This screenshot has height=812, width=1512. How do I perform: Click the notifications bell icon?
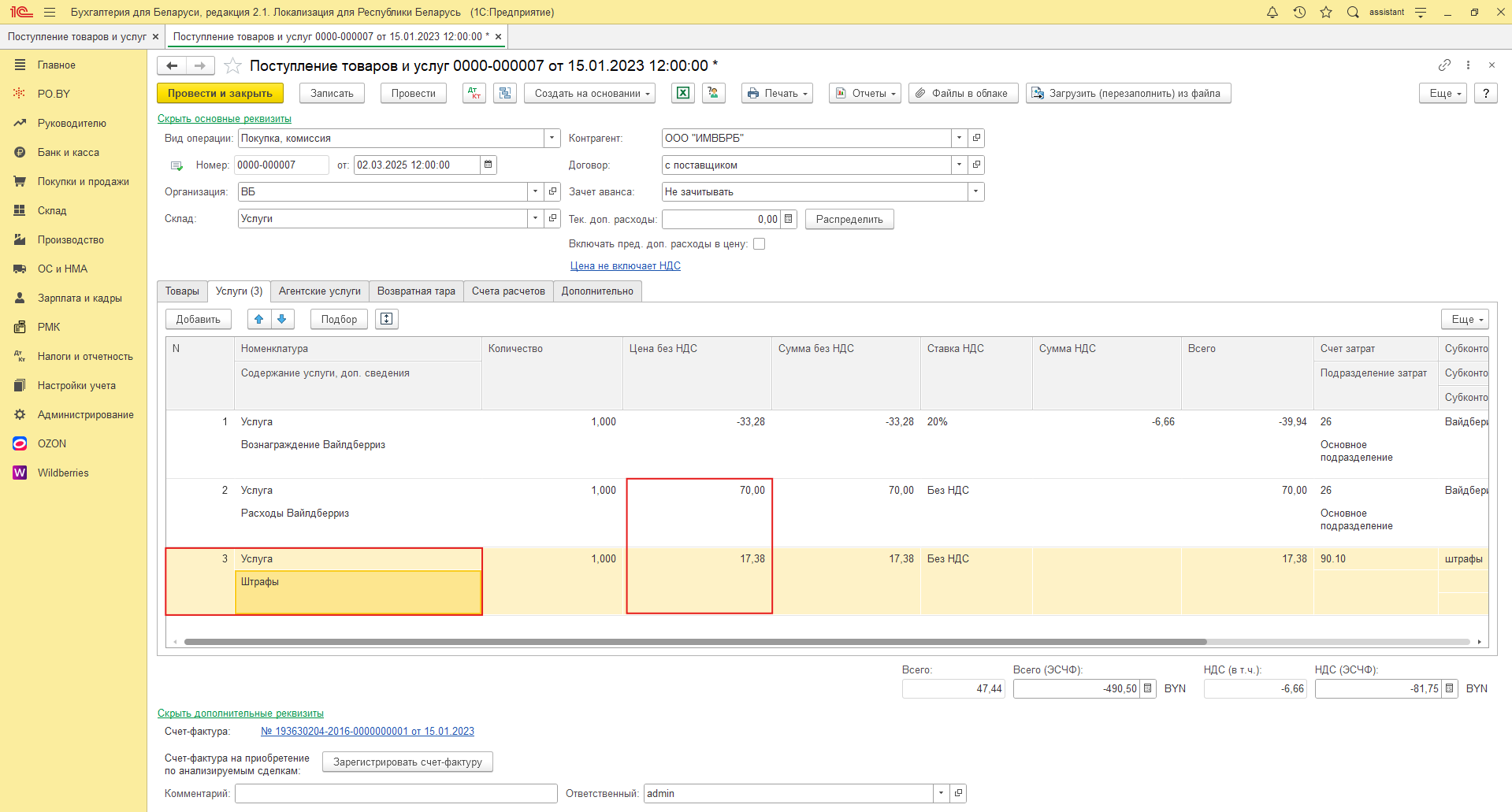click(1272, 13)
